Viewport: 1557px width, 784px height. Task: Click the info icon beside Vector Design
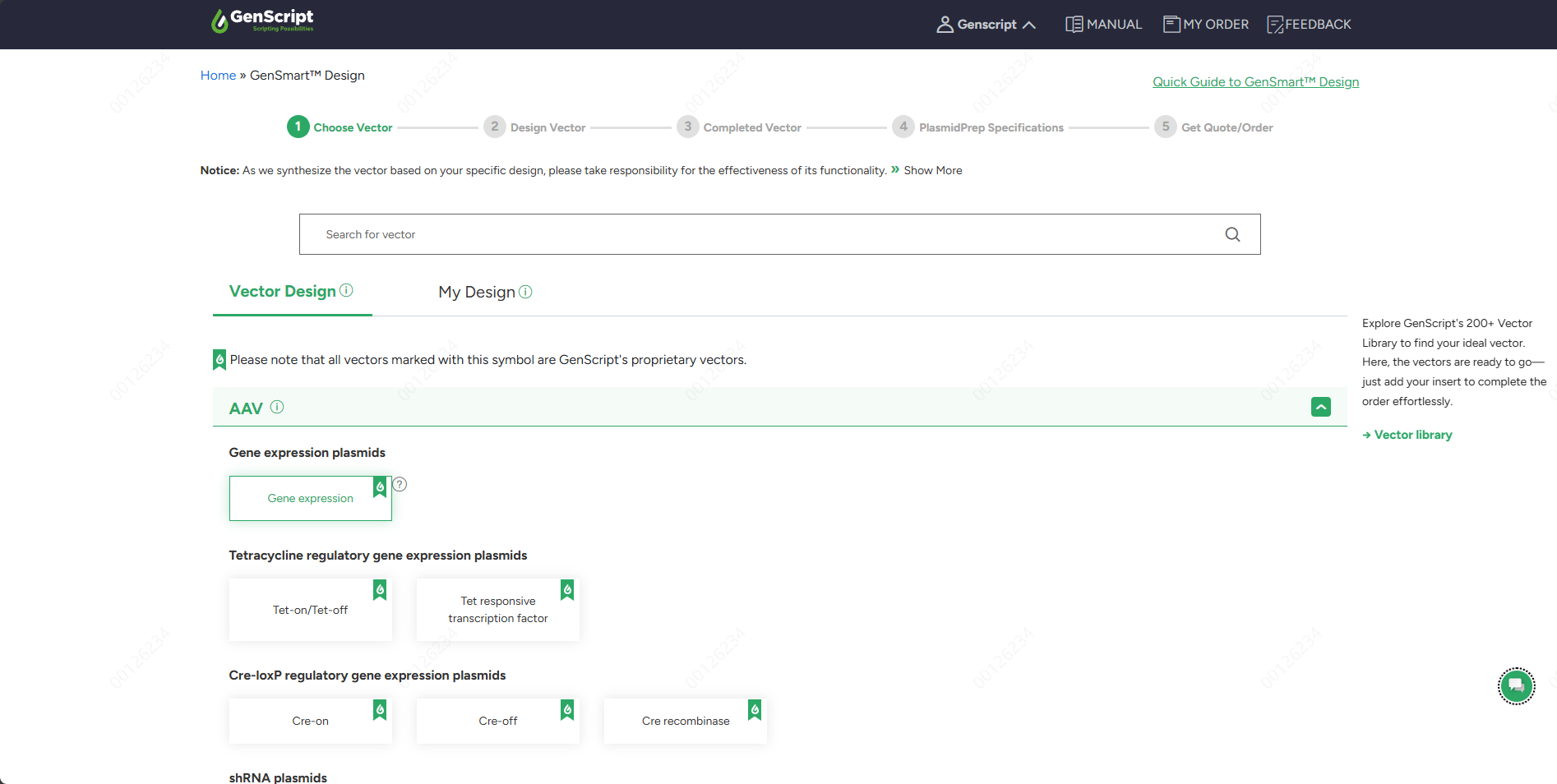pyautogui.click(x=346, y=289)
